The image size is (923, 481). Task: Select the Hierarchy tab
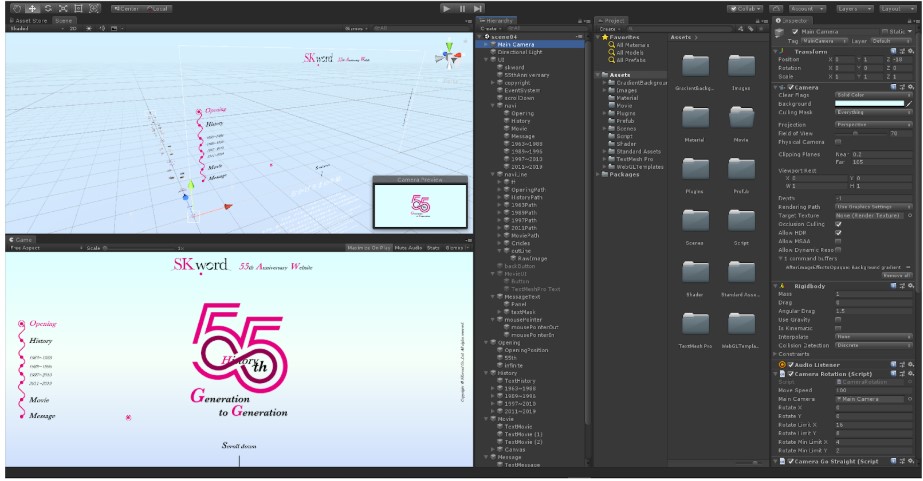point(497,21)
